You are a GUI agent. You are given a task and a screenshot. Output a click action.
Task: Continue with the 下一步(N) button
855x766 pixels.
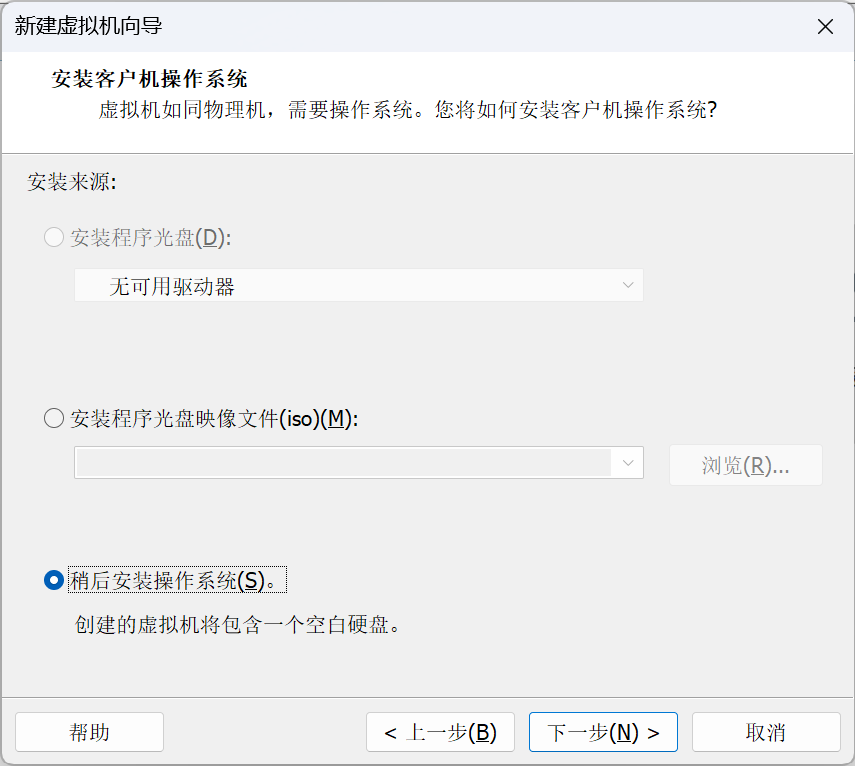coord(603,732)
